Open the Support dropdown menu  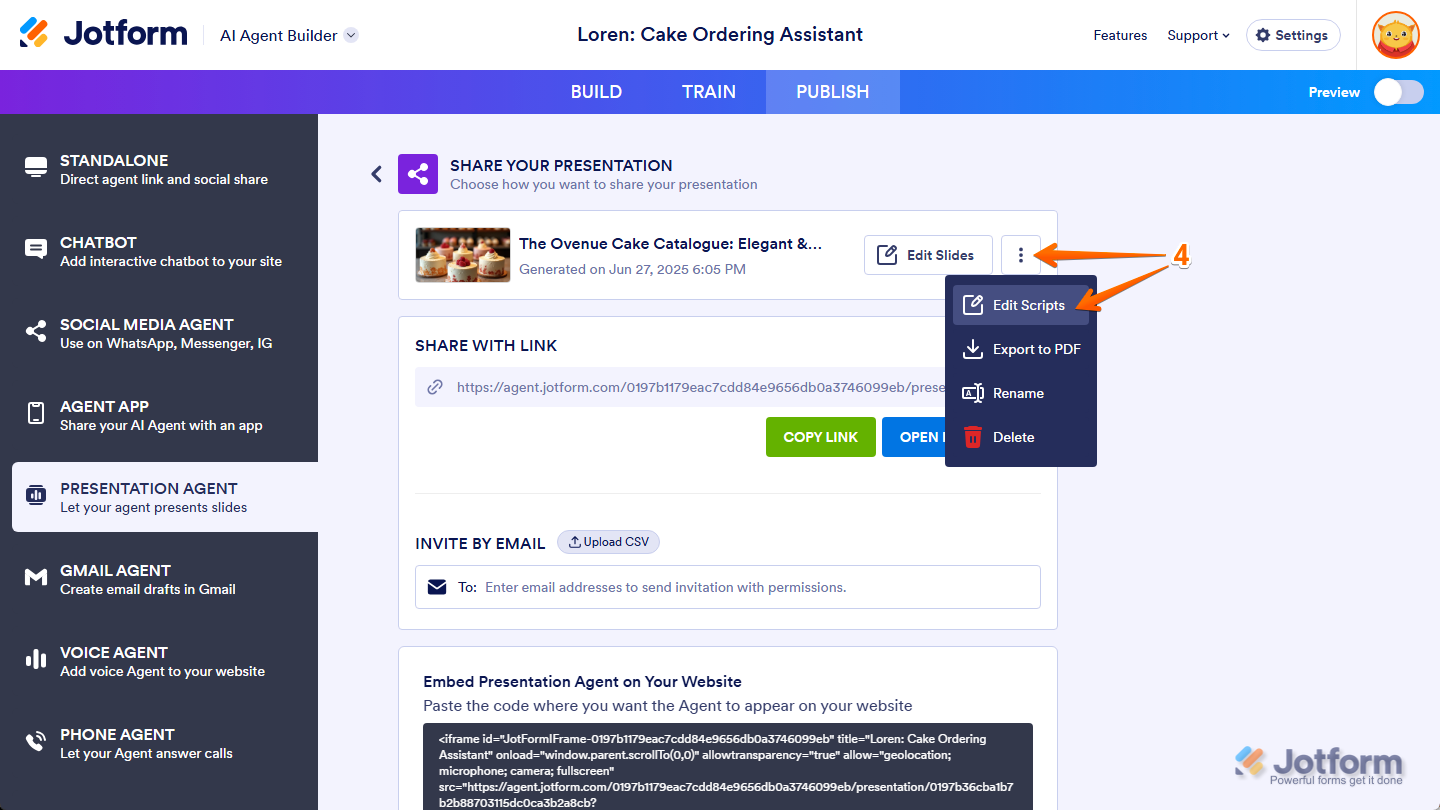click(1198, 35)
